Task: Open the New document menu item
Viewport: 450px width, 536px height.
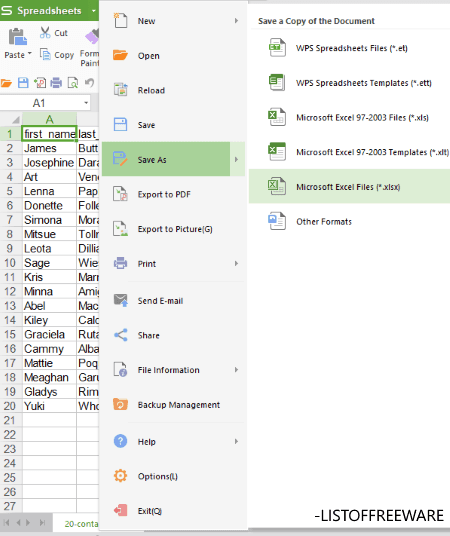Action: (173, 21)
